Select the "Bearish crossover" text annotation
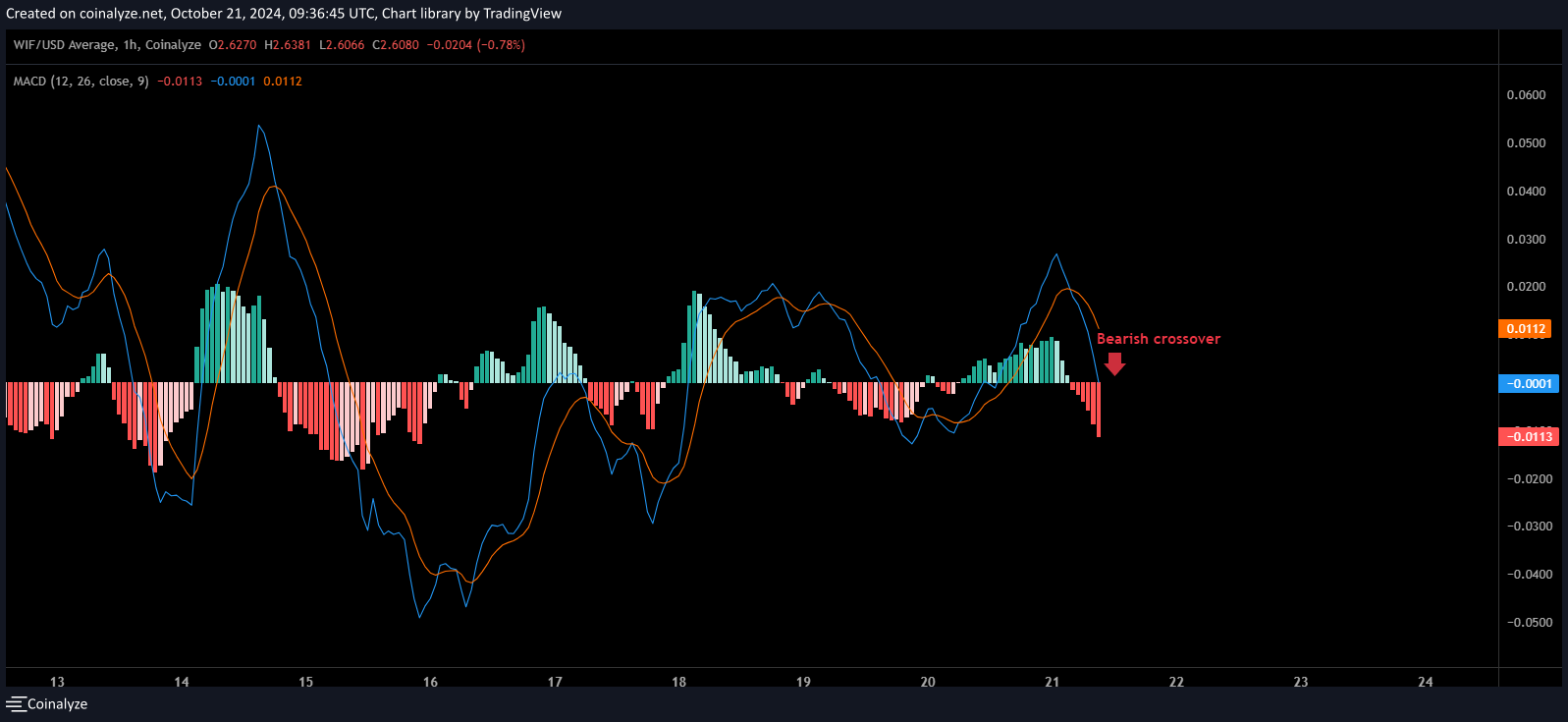The image size is (1568, 722). (1158, 339)
